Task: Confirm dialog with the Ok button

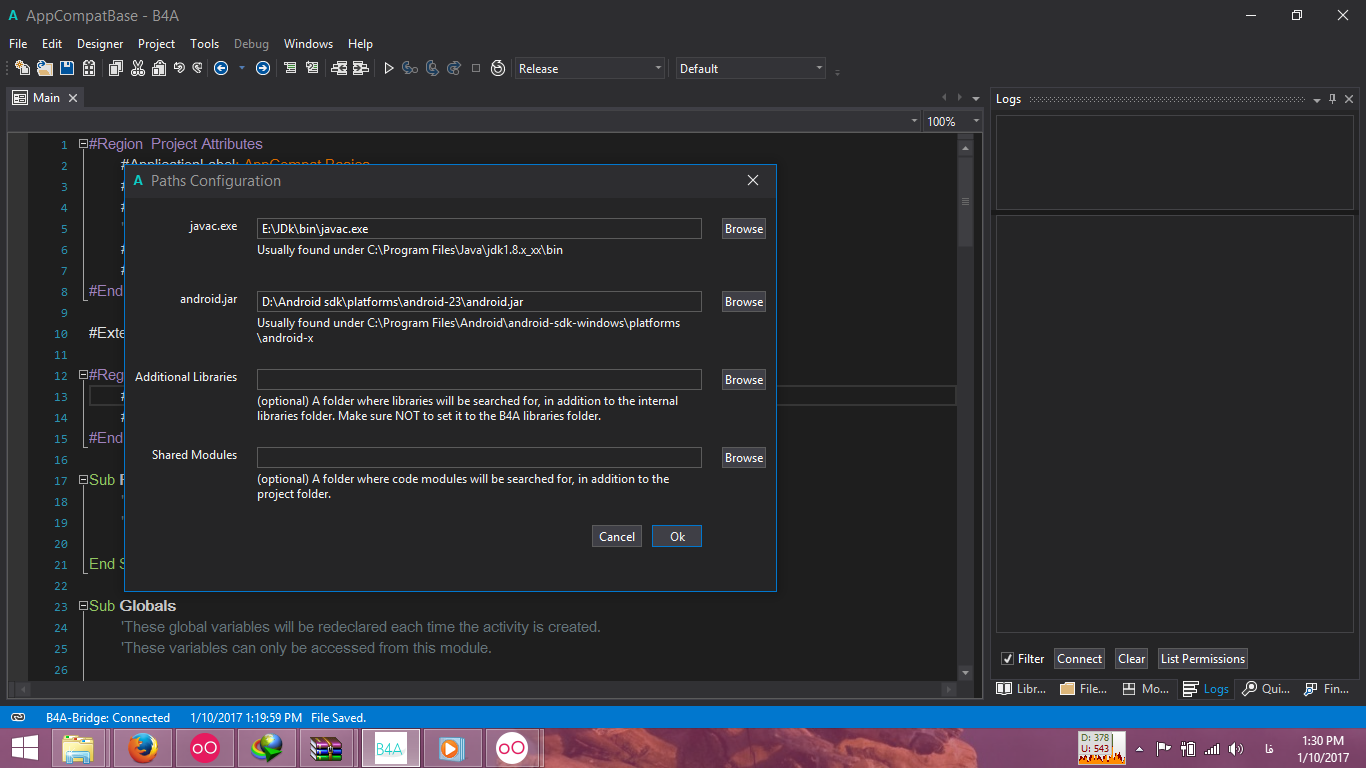Action: point(677,537)
